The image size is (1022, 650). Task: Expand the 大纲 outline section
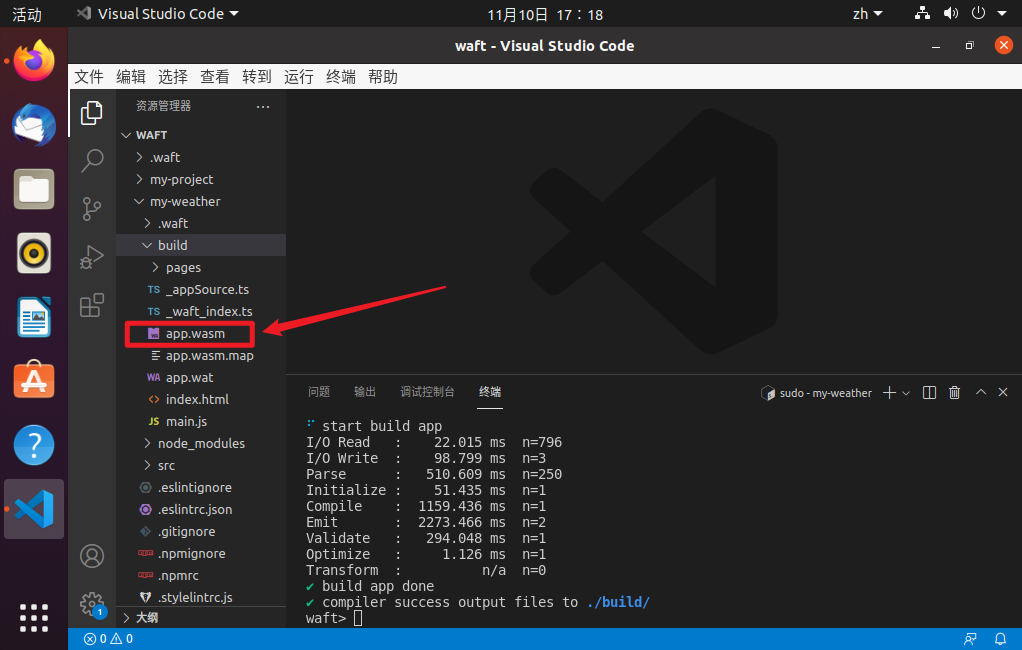[x=201, y=617]
